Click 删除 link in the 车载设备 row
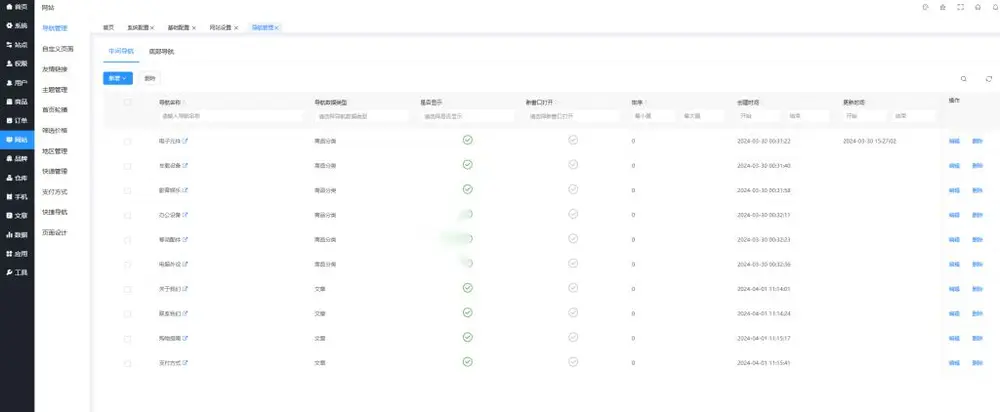Viewport: 1000px width, 412px height. (977, 166)
